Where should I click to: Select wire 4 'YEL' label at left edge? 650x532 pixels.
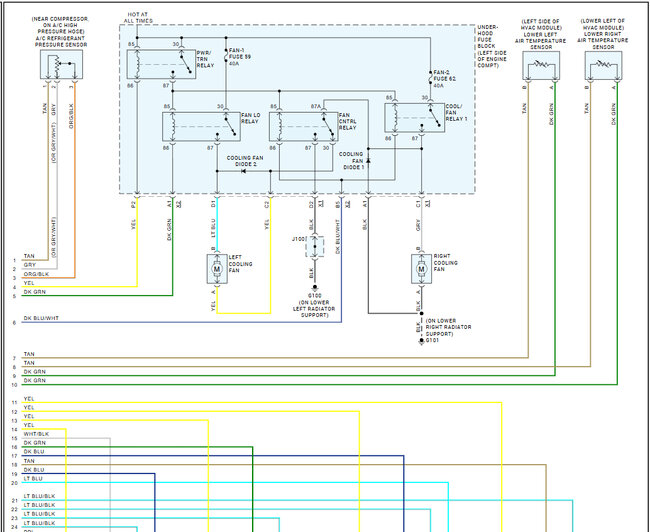tap(29, 283)
